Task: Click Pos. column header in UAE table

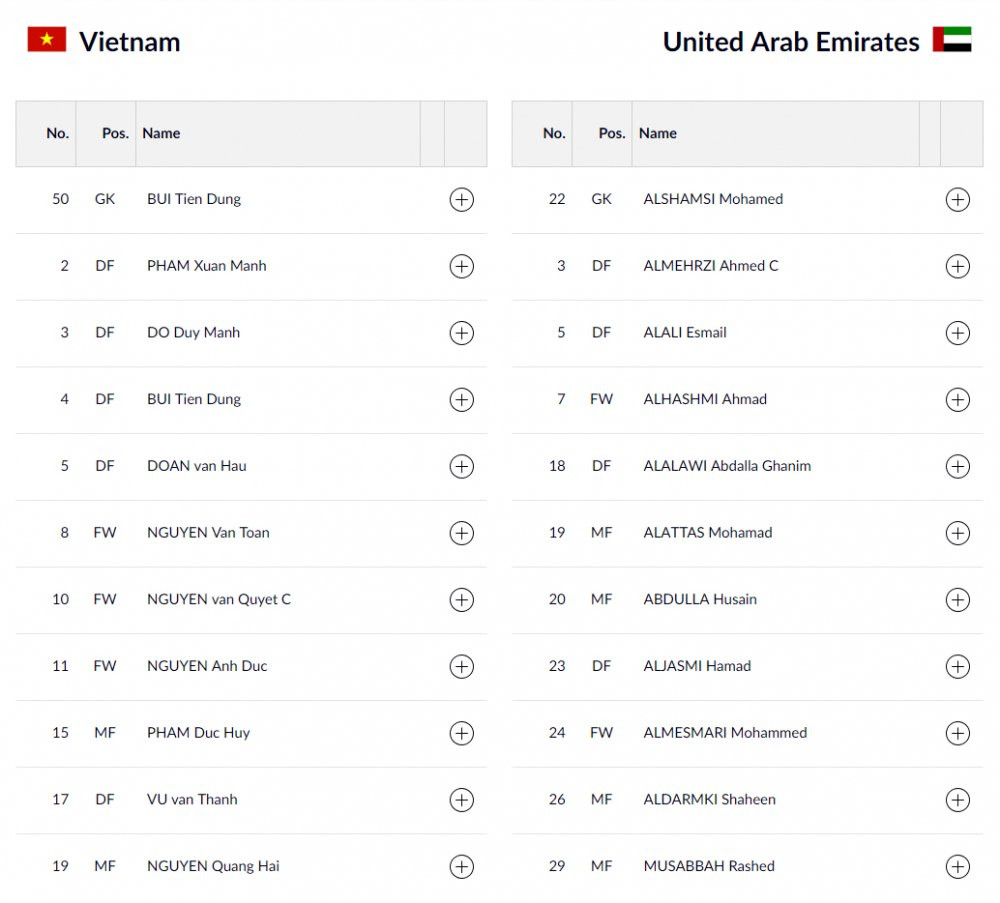Action: point(611,133)
